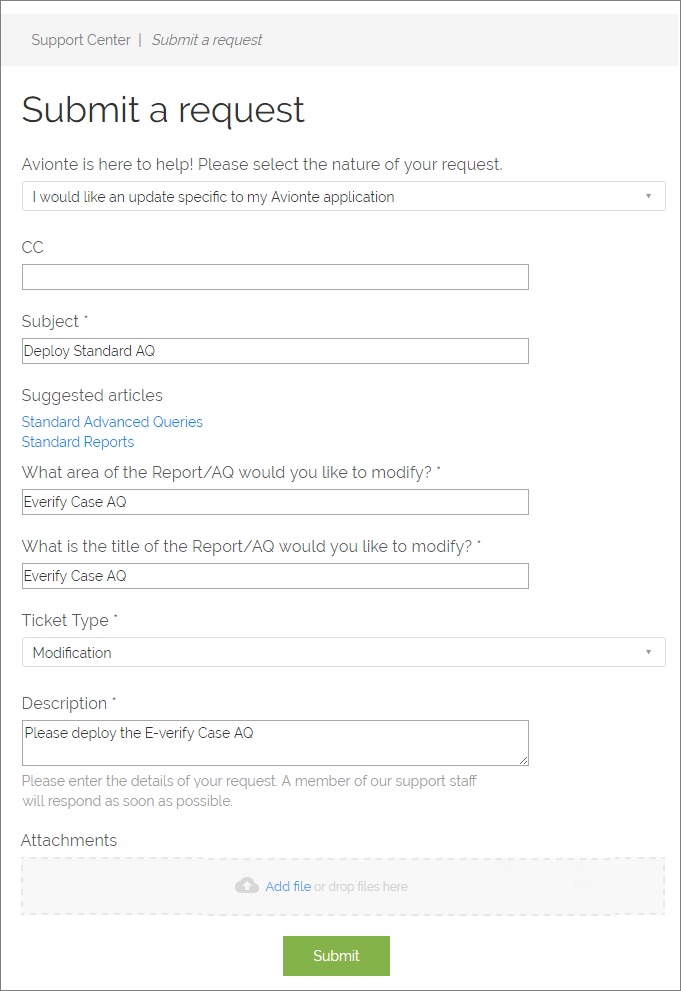Image resolution: width=681 pixels, height=991 pixels.
Task: Click the 'Subject' field label
Action: [x=51, y=321]
